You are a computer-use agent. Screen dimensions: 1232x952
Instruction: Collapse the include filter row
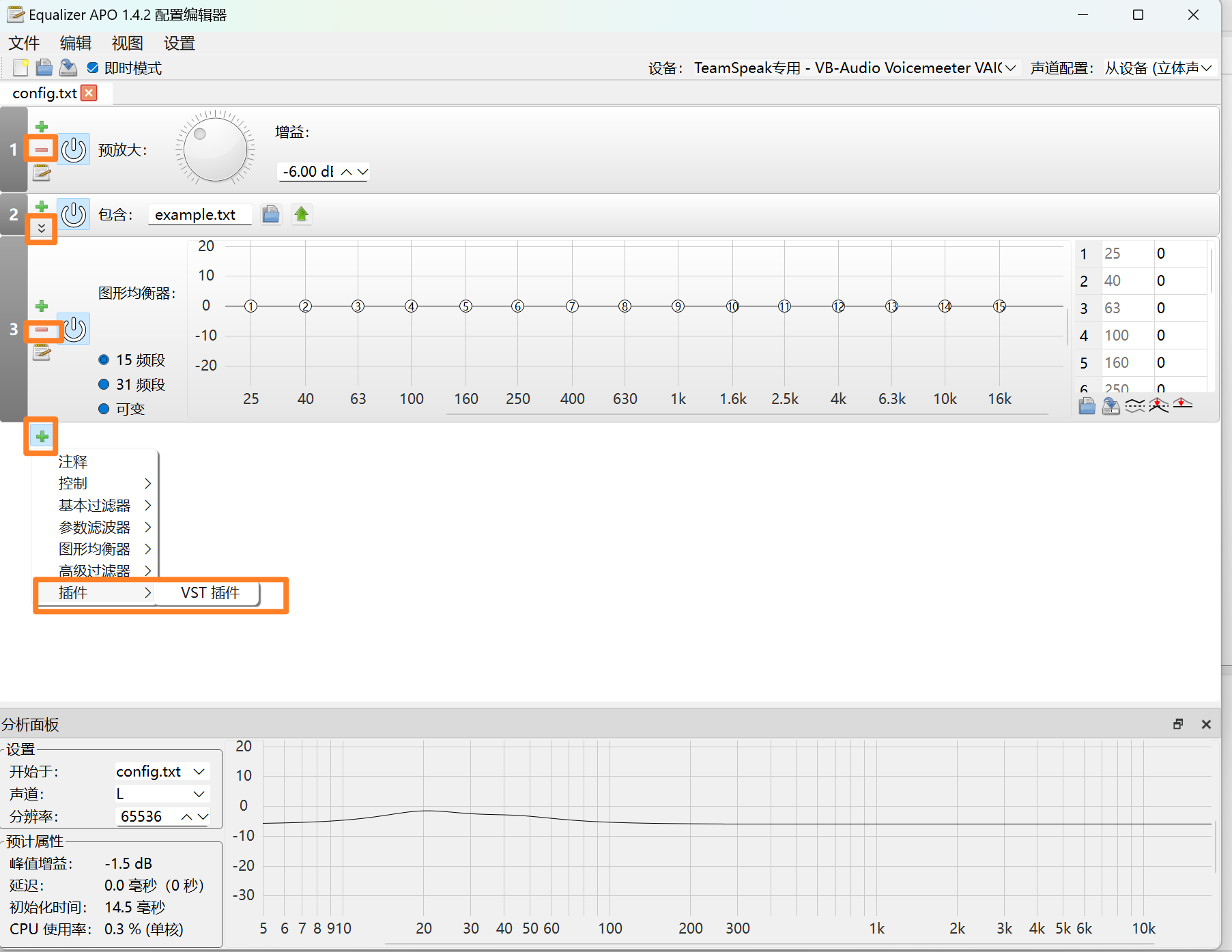tap(41, 229)
